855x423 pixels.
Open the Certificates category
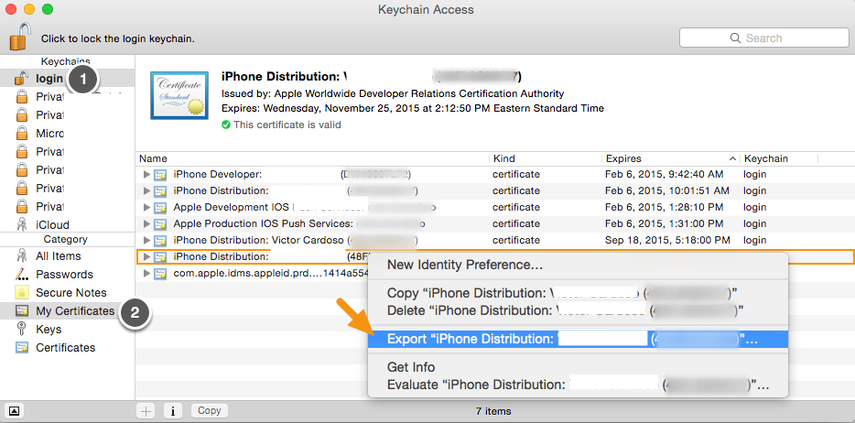(67, 347)
